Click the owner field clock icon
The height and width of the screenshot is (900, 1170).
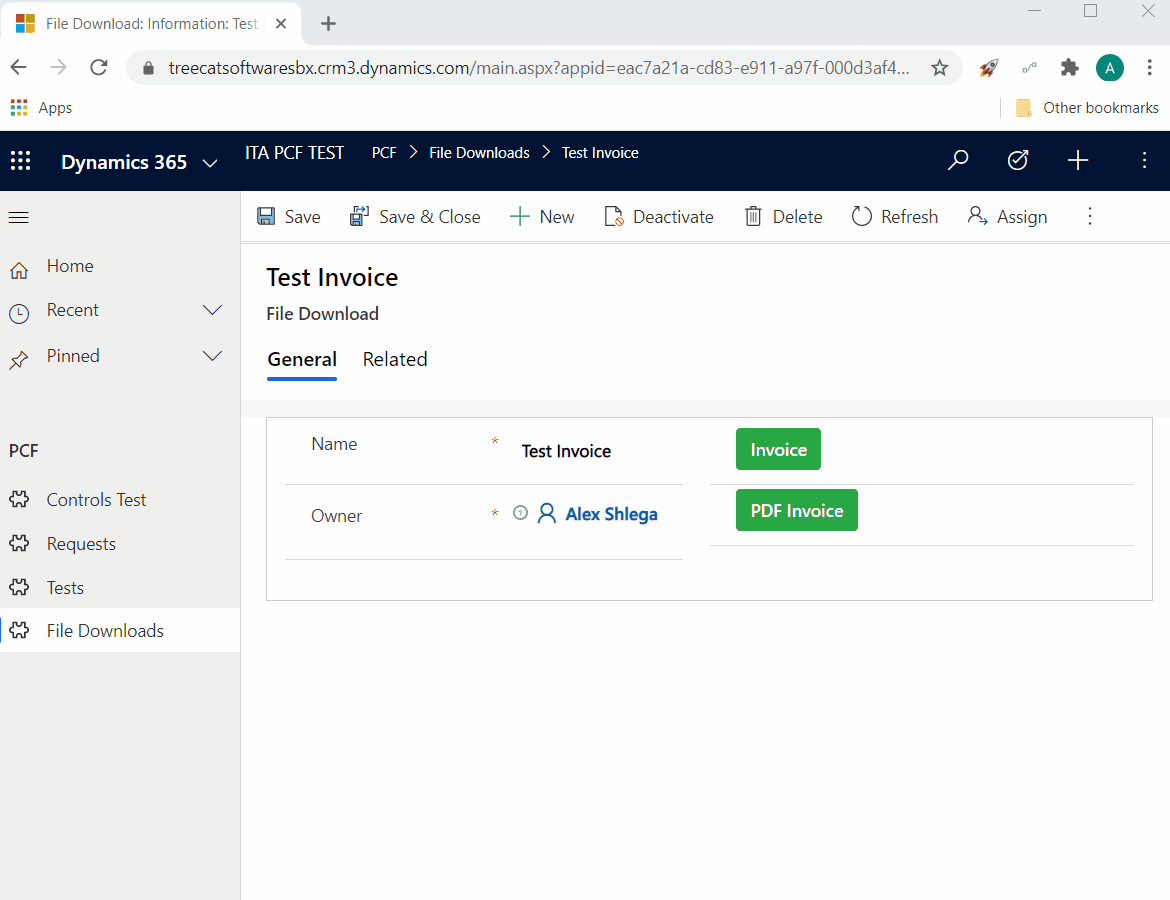click(520, 513)
